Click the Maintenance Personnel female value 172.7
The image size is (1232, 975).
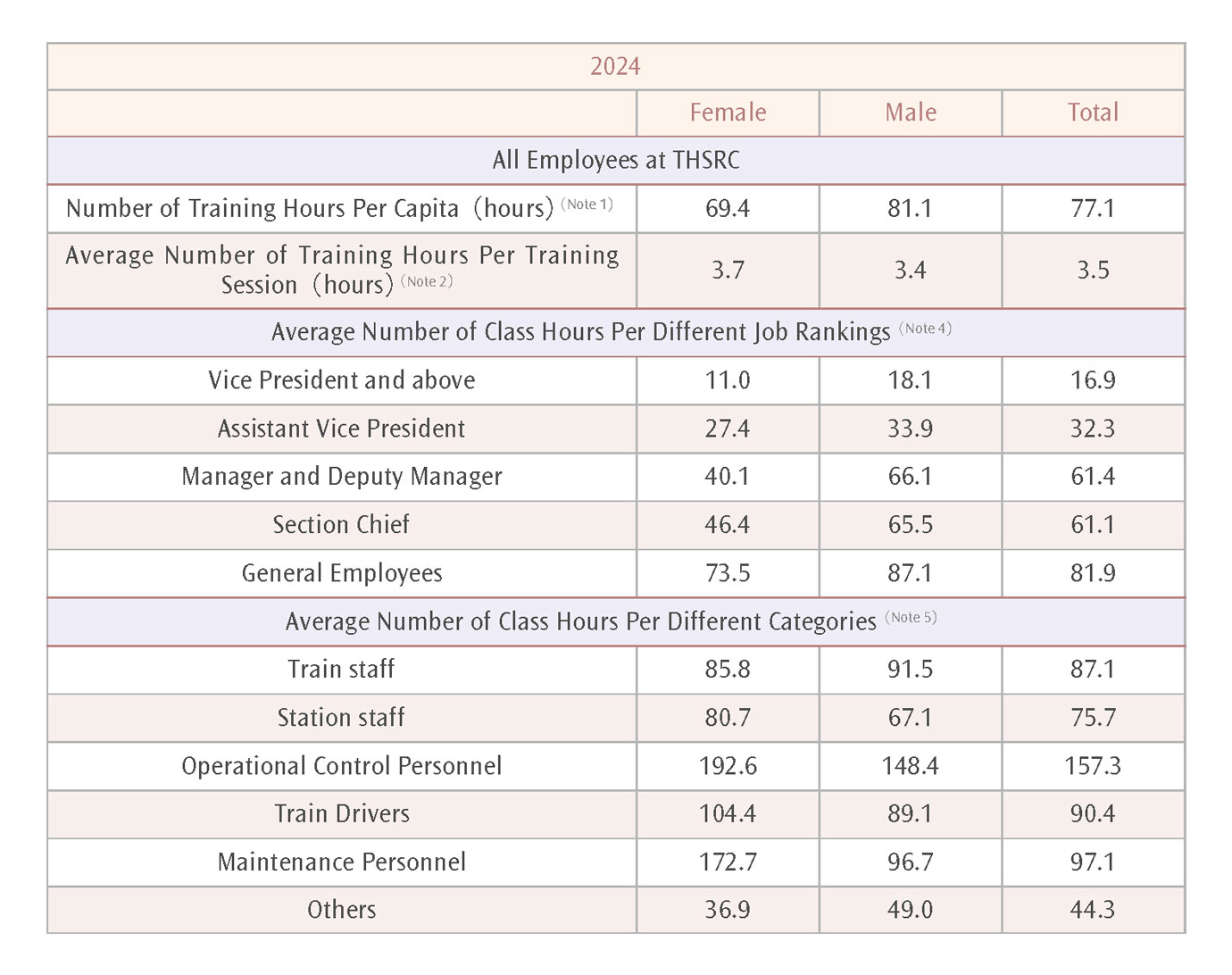(728, 862)
